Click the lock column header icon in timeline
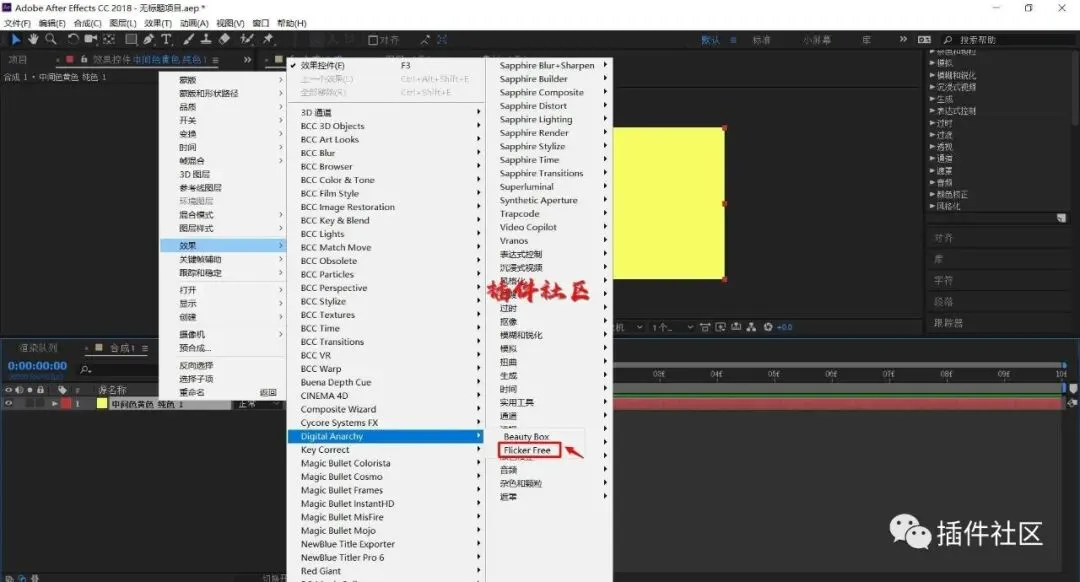Image resolution: width=1080 pixels, height=582 pixels. [41, 390]
